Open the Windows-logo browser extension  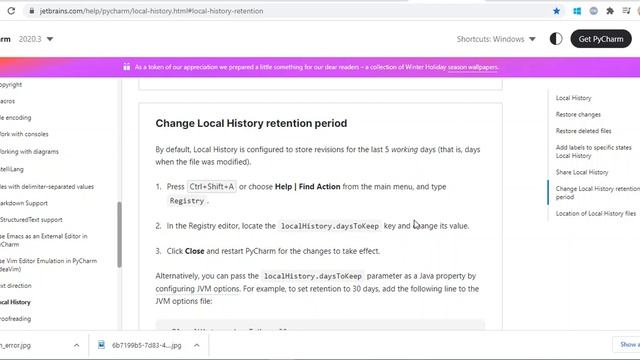click(577, 11)
